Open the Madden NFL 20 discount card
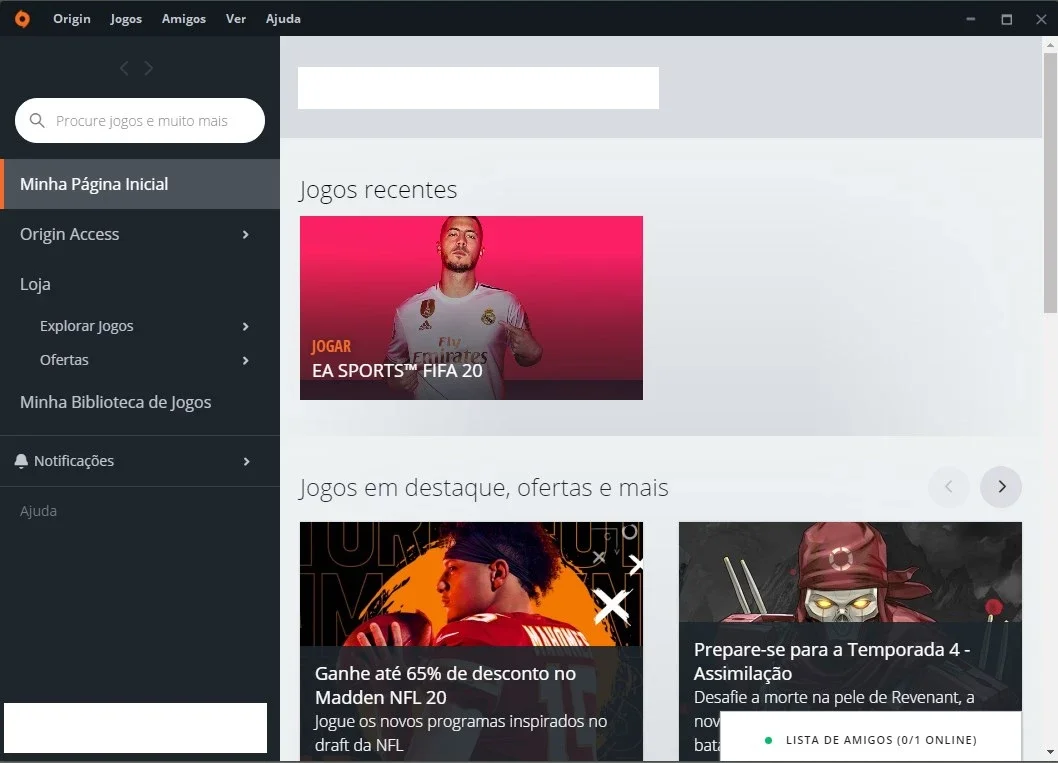Viewport: 1058px width, 763px height. 471,641
